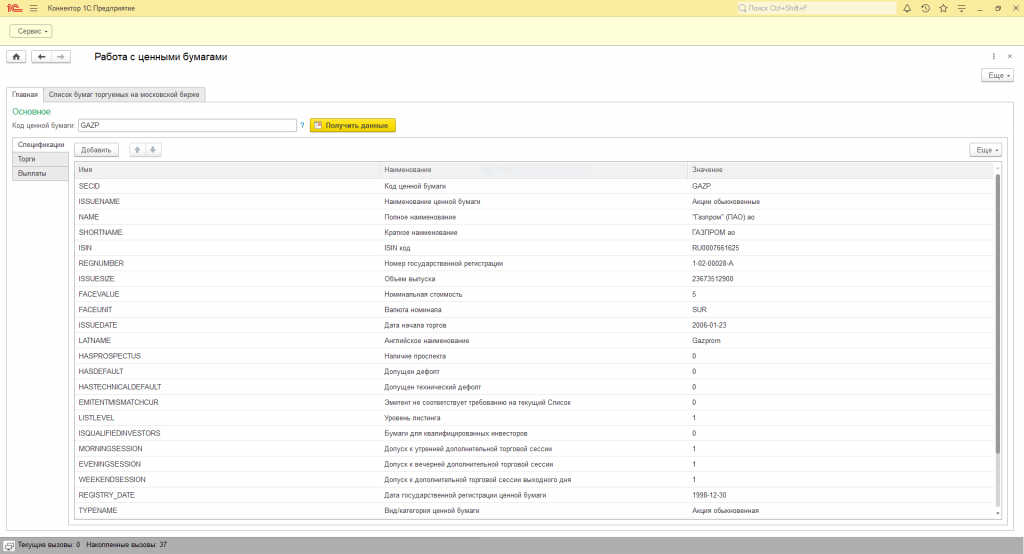Open the top-right Еще dropdown
The width and height of the screenshot is (1024, 554).
point(997,75)
